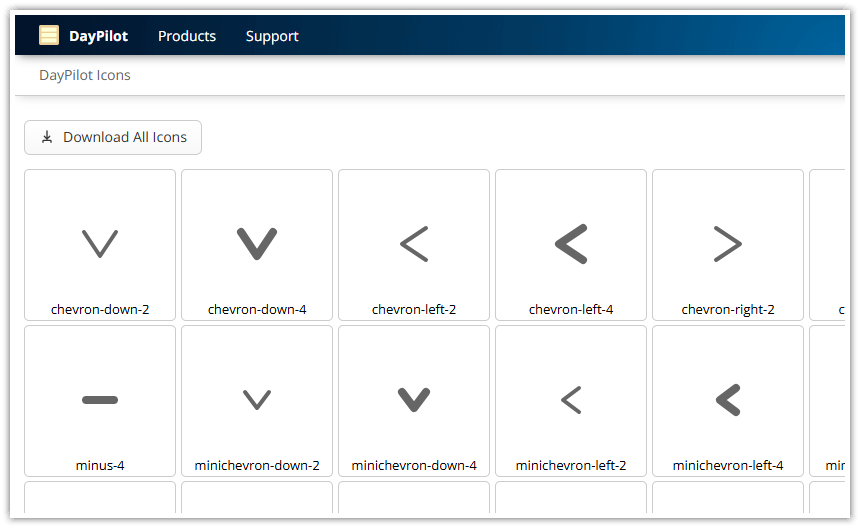Click the DayPilot logo icon
Image resolution: width=860 pixels, height=528 pixels.
(49, 36)
